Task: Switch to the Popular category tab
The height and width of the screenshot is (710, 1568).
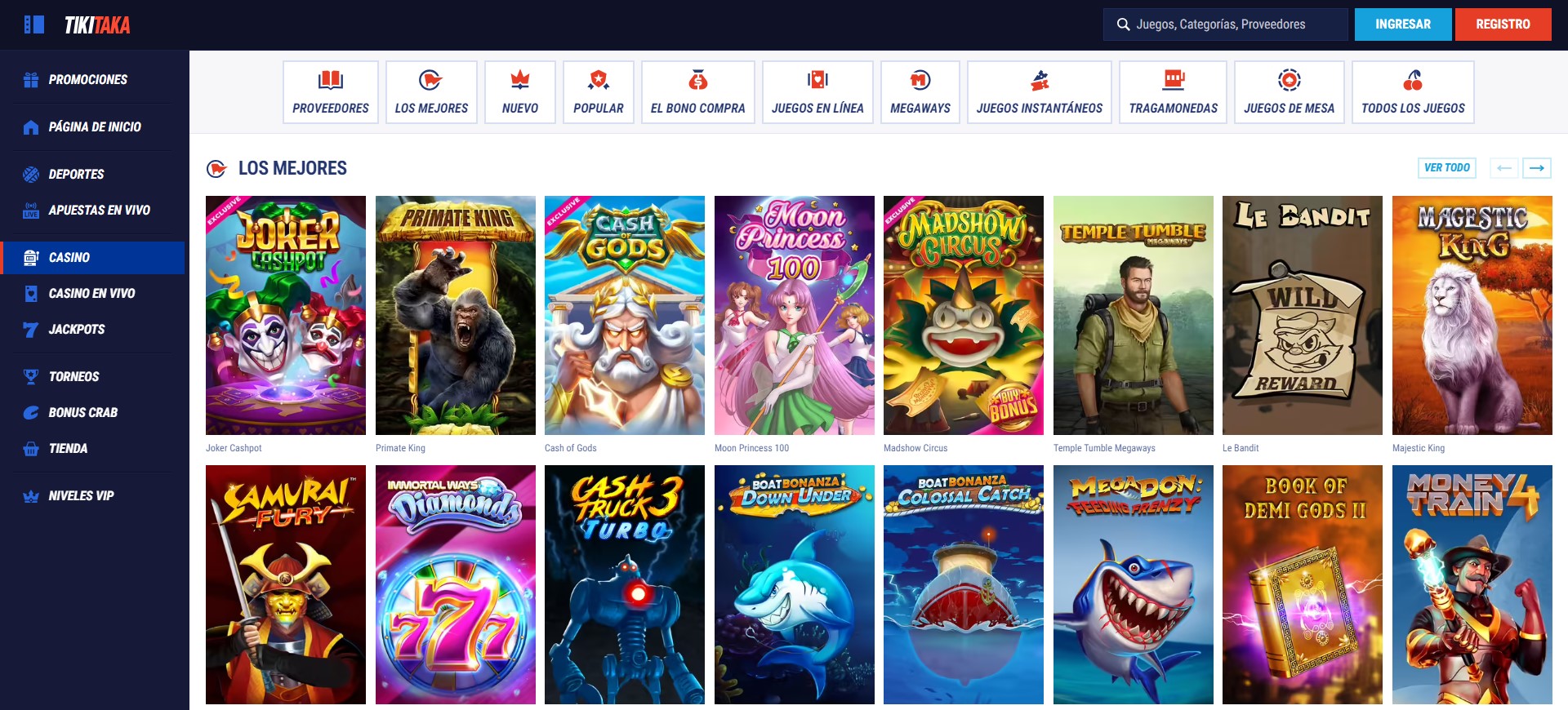Action: tap(599, 92)
